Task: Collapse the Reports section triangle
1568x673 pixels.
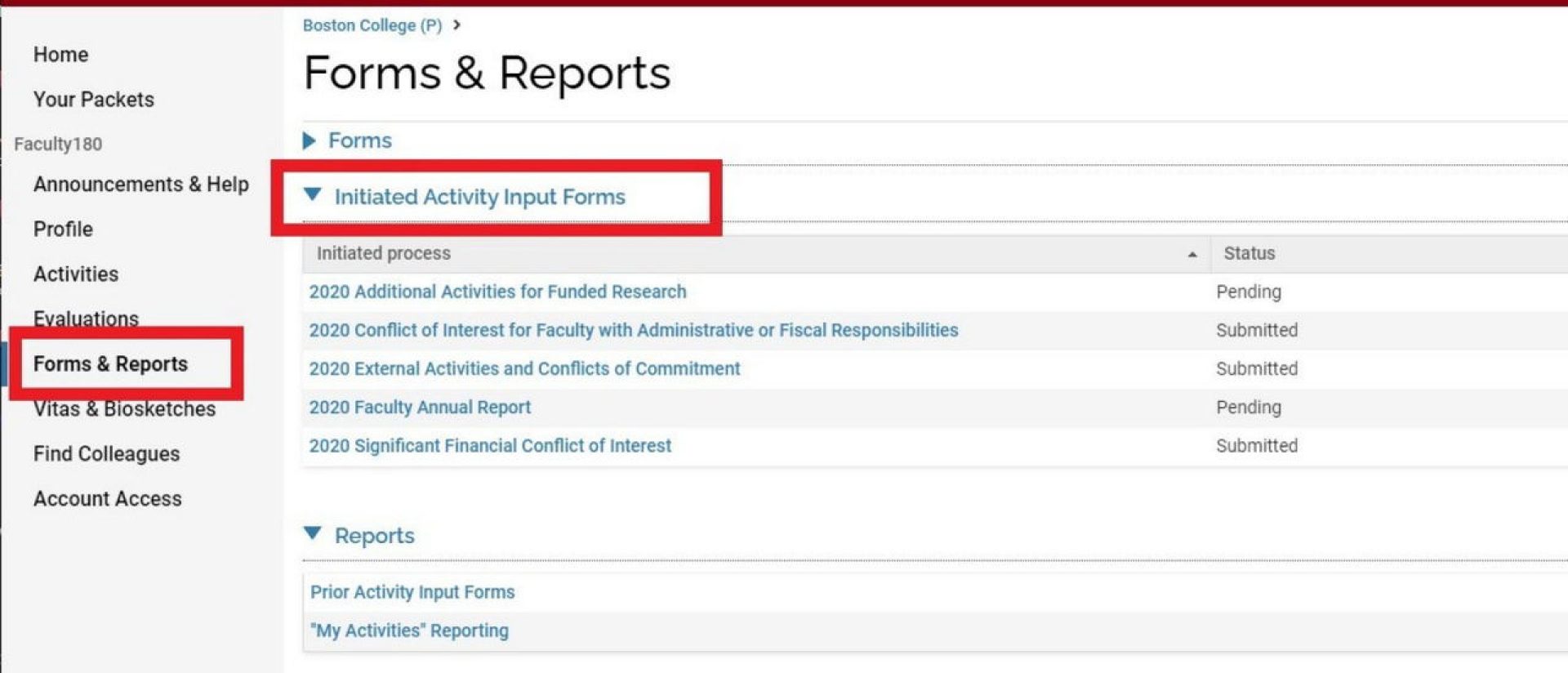Action: pos(312,533)
